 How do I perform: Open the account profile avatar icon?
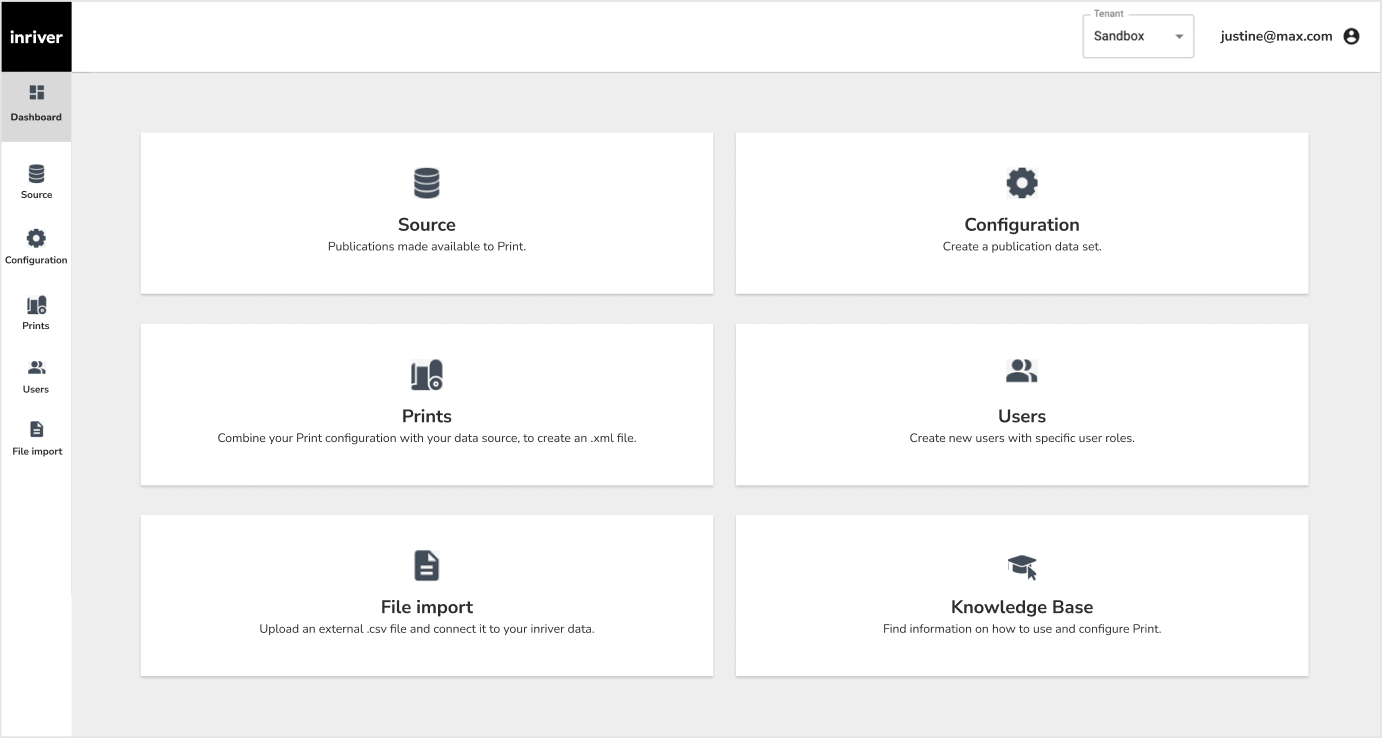(x=1351, y=36)
